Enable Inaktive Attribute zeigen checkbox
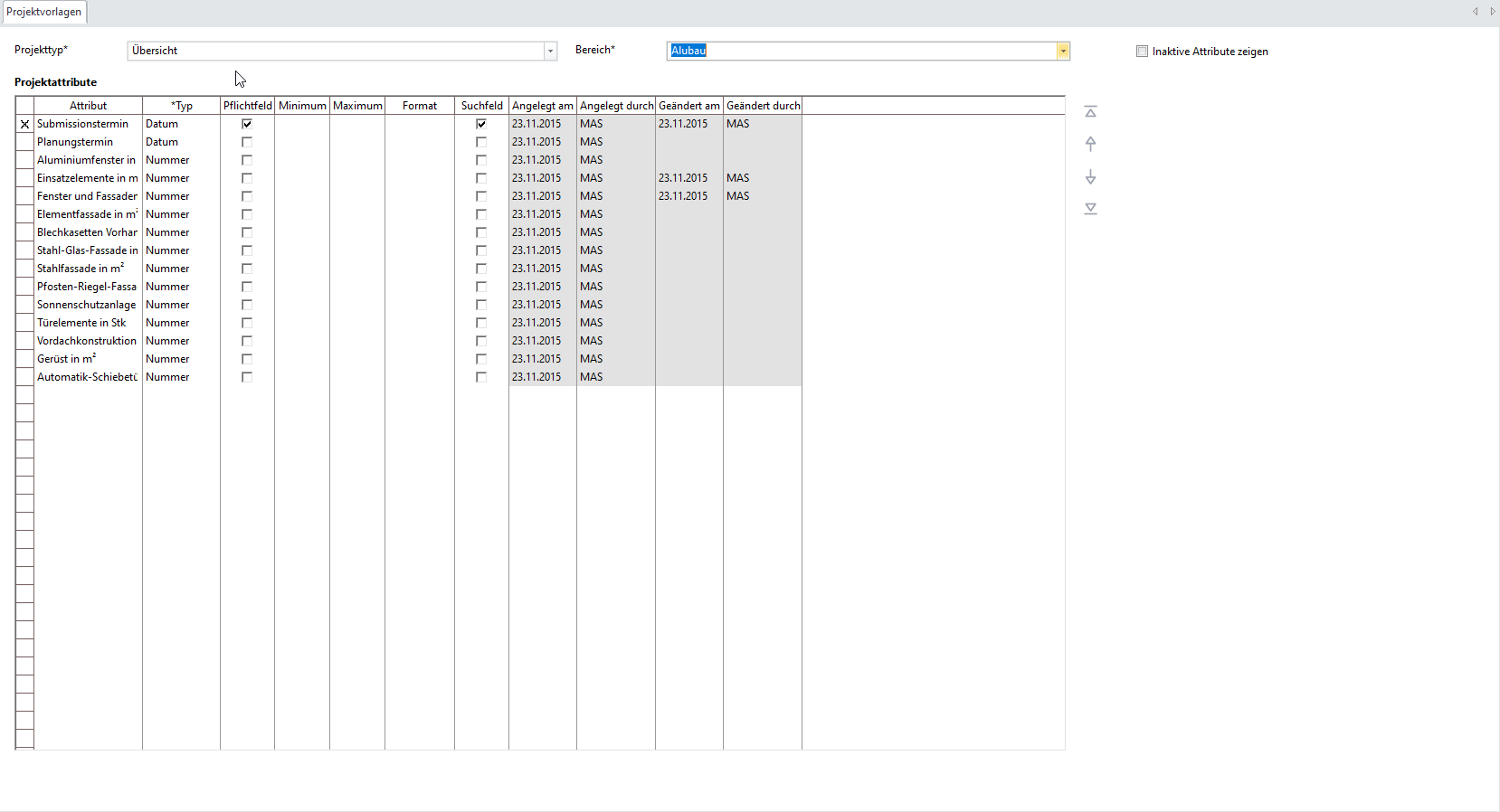 [1142, 52]
